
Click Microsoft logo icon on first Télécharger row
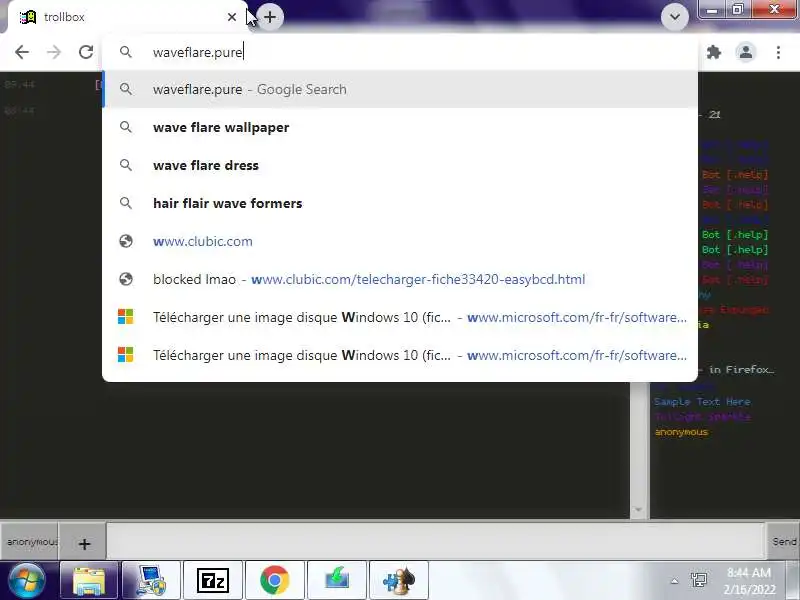[126, 317]
